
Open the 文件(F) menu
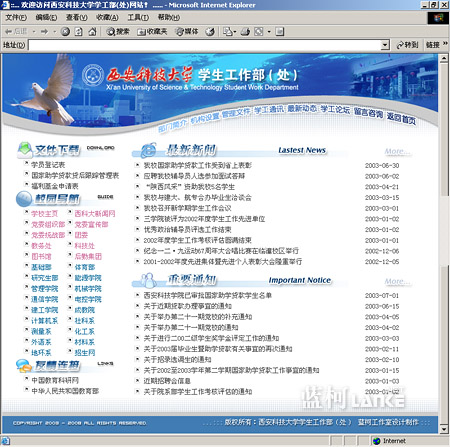tap(16, 17)
